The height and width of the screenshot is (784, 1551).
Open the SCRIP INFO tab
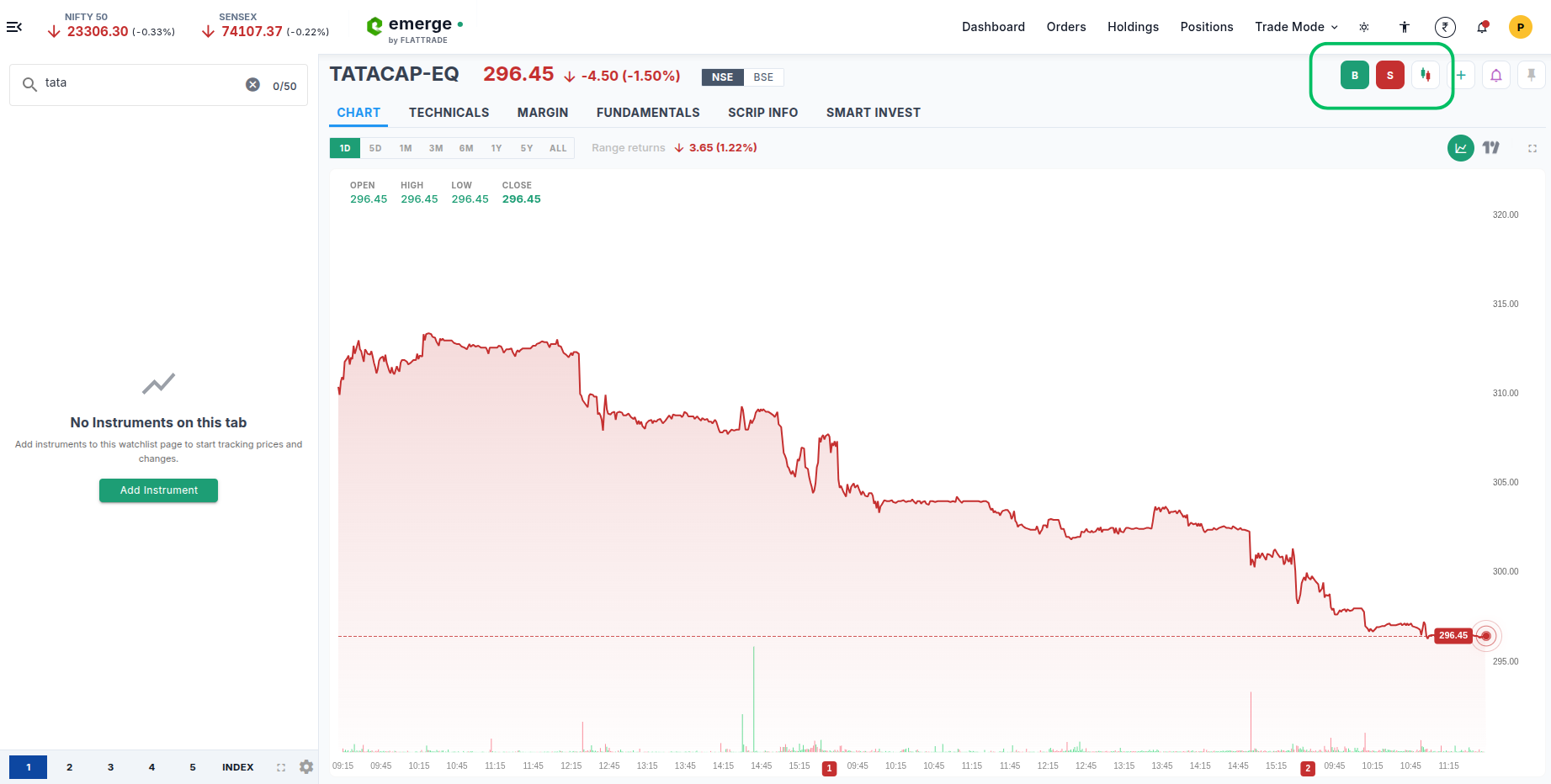tap(763, 113)
